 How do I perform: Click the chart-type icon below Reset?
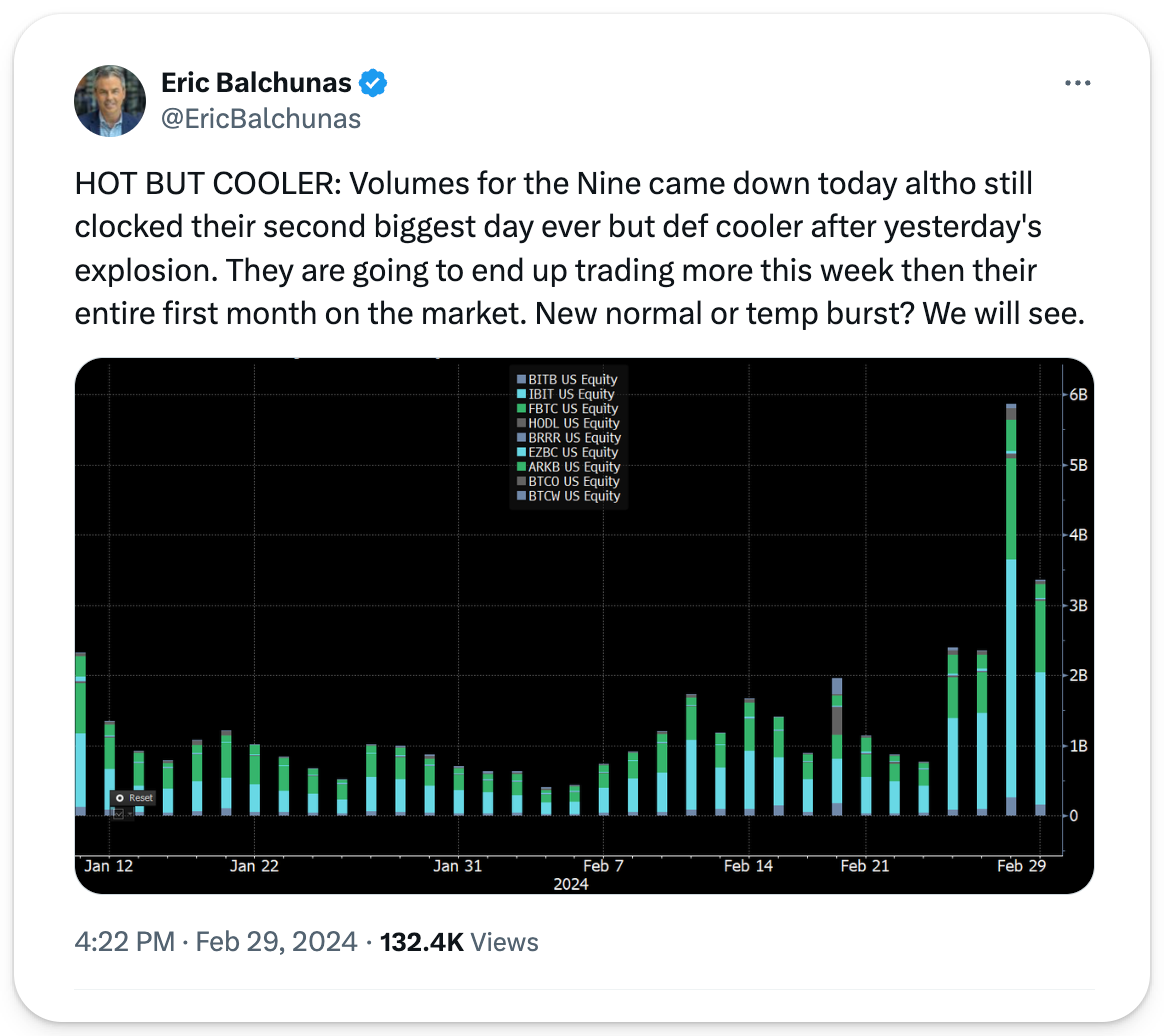coord(118,814)
